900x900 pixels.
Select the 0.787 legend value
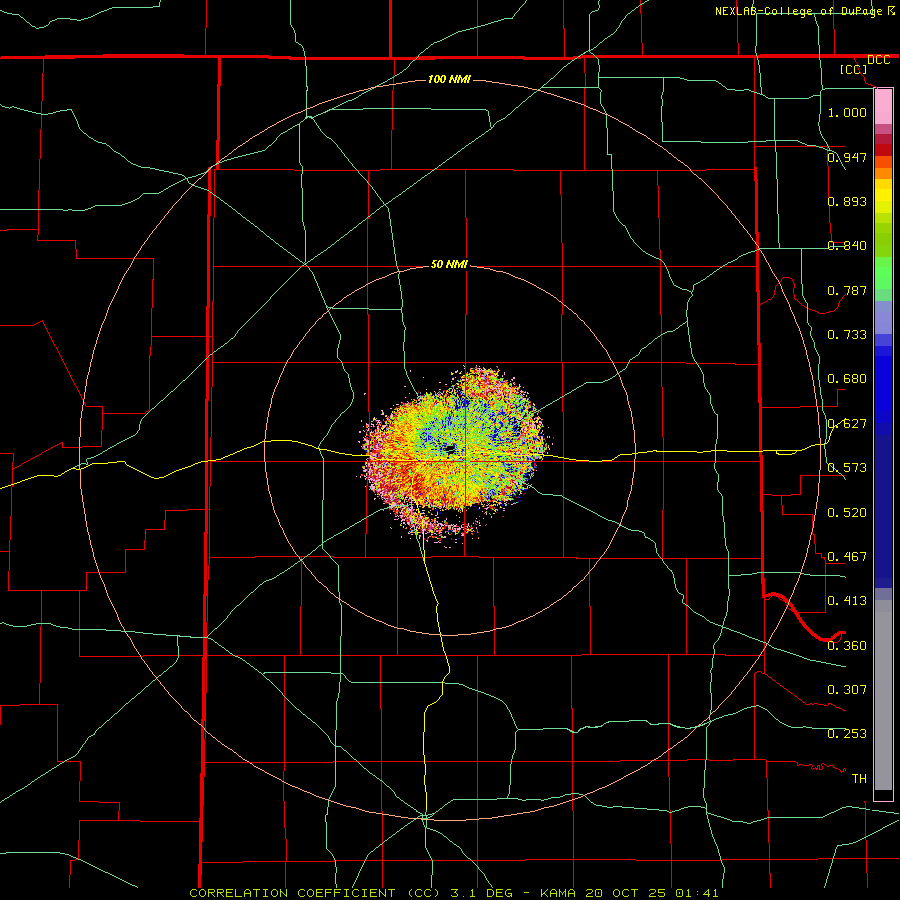tap(847, 290)
